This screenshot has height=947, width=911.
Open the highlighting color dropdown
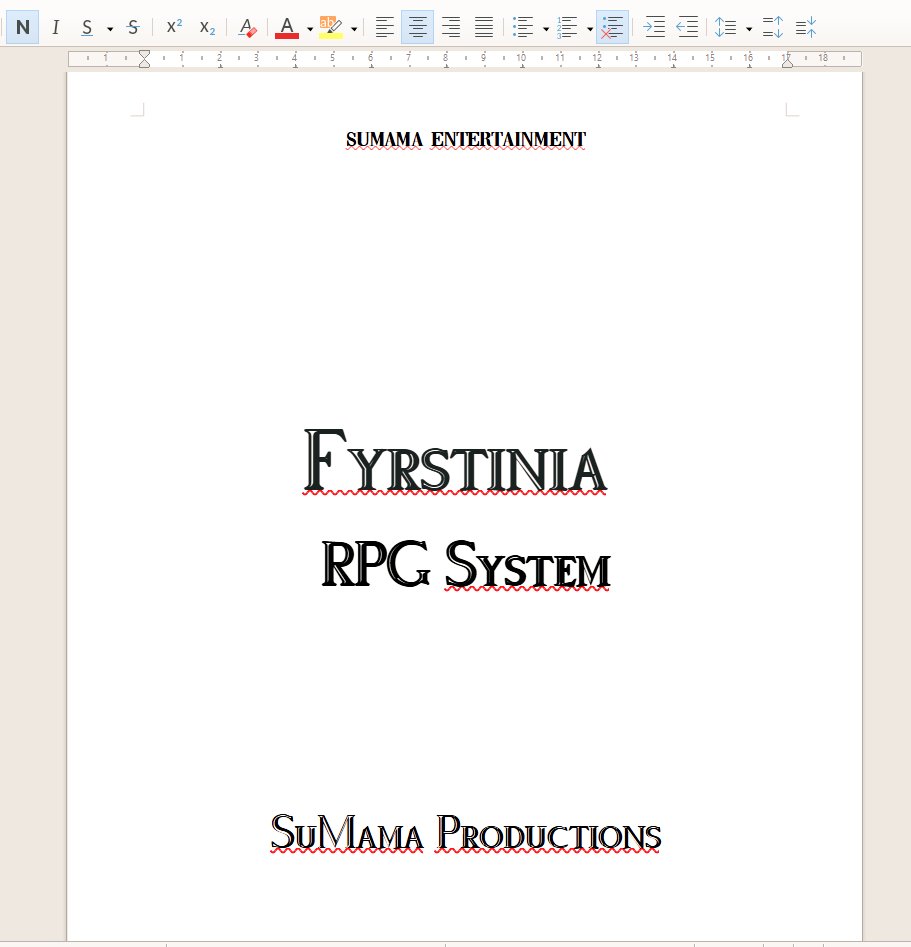[353, 27]
